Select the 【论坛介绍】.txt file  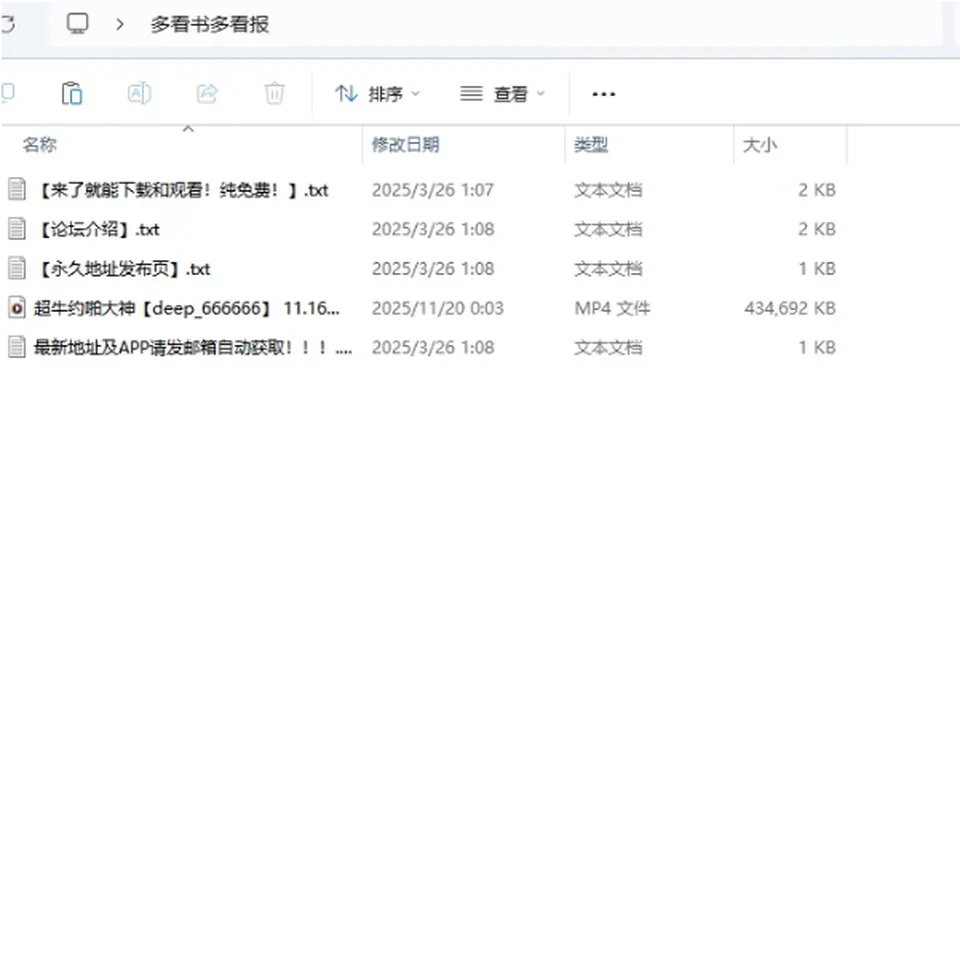pos(99,229)
